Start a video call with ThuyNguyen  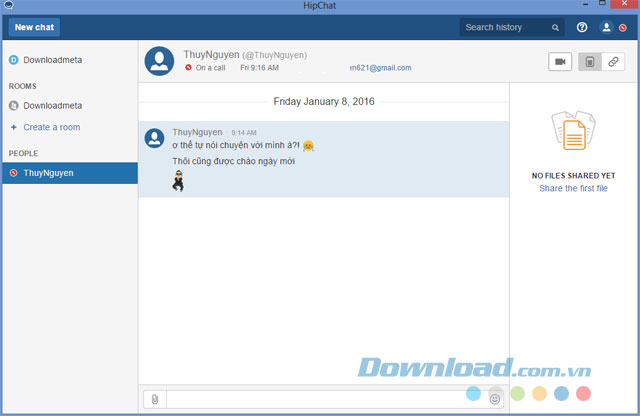[560, 62]
